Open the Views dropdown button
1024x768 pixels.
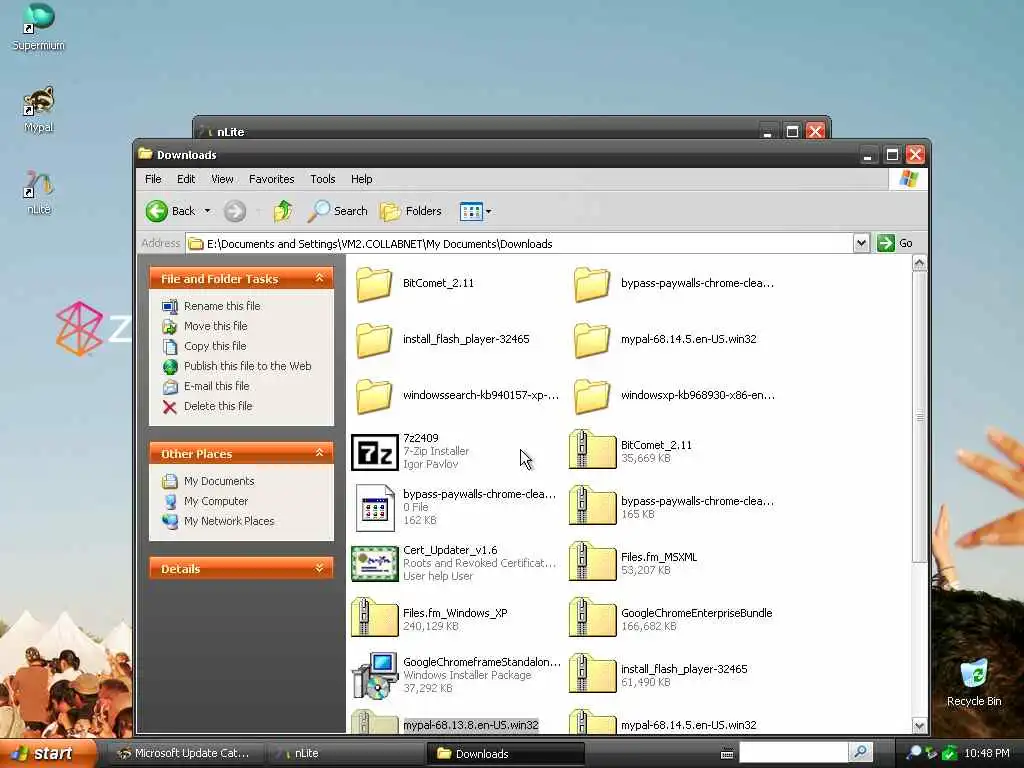coord(475,211)
